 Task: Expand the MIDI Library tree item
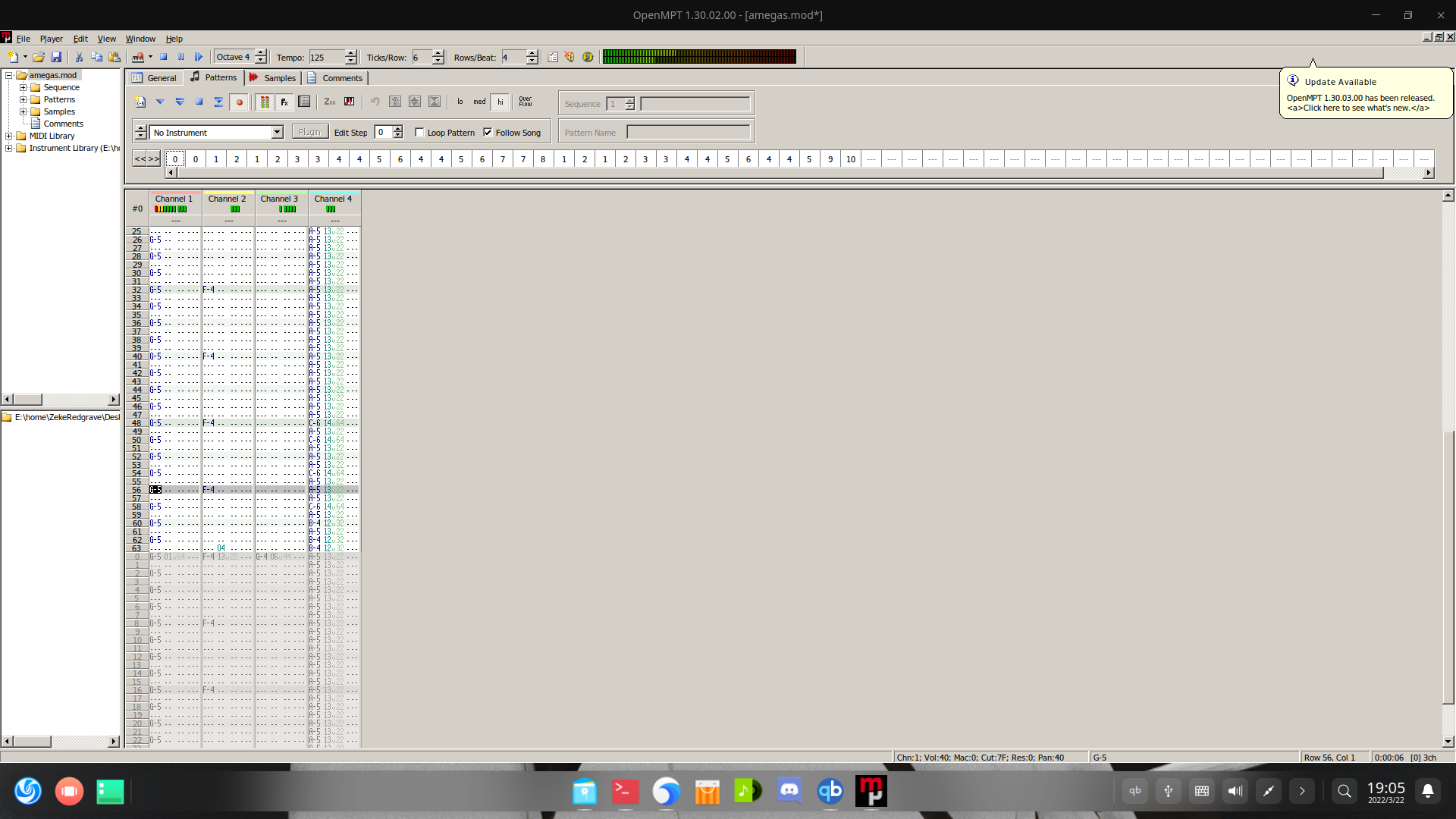(x=10, y=136)
